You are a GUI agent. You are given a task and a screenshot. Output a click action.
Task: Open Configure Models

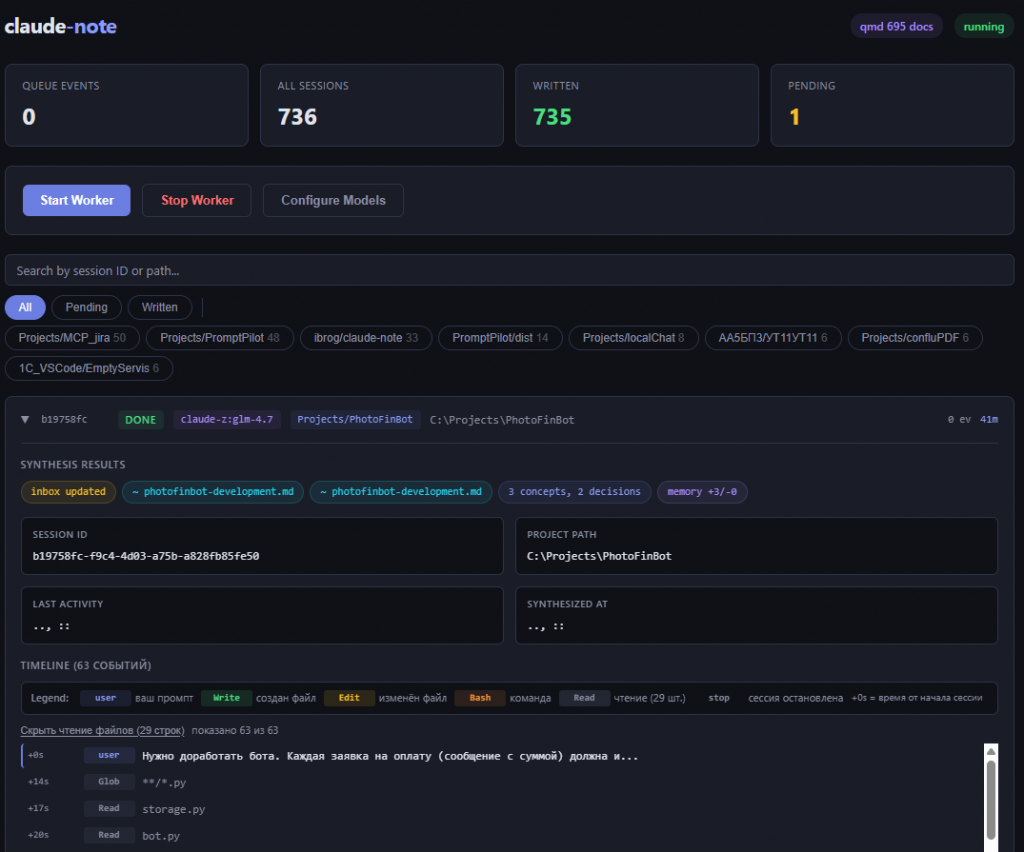[x=333, y=200]
